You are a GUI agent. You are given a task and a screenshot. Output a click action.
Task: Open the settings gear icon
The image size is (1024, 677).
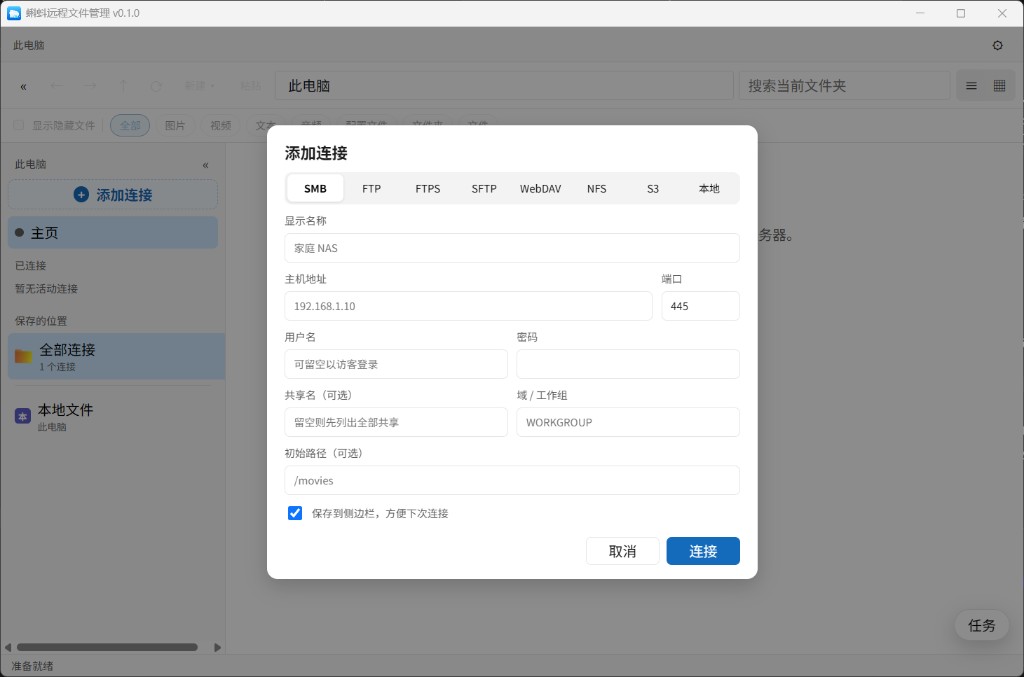(x=997, y=45)
